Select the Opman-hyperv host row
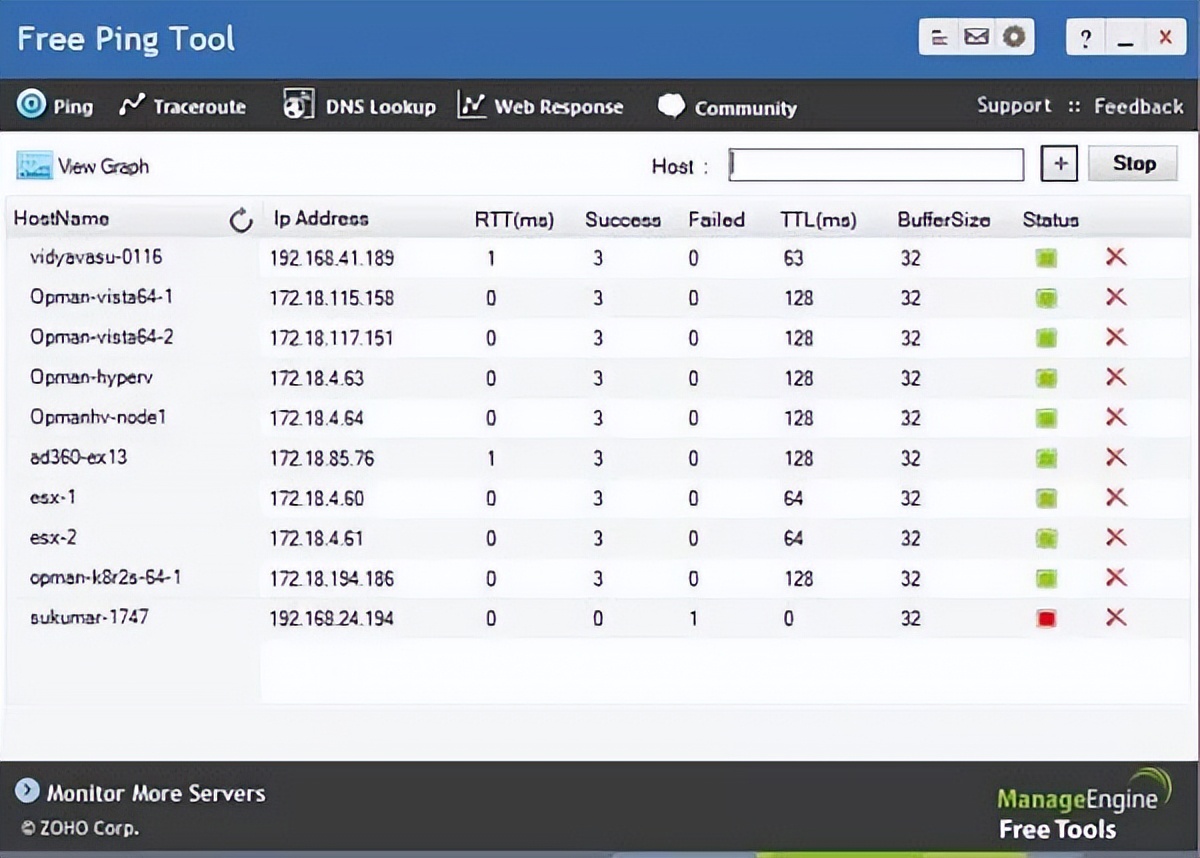The image size is (1200, 858). click(x=91, y=378)
